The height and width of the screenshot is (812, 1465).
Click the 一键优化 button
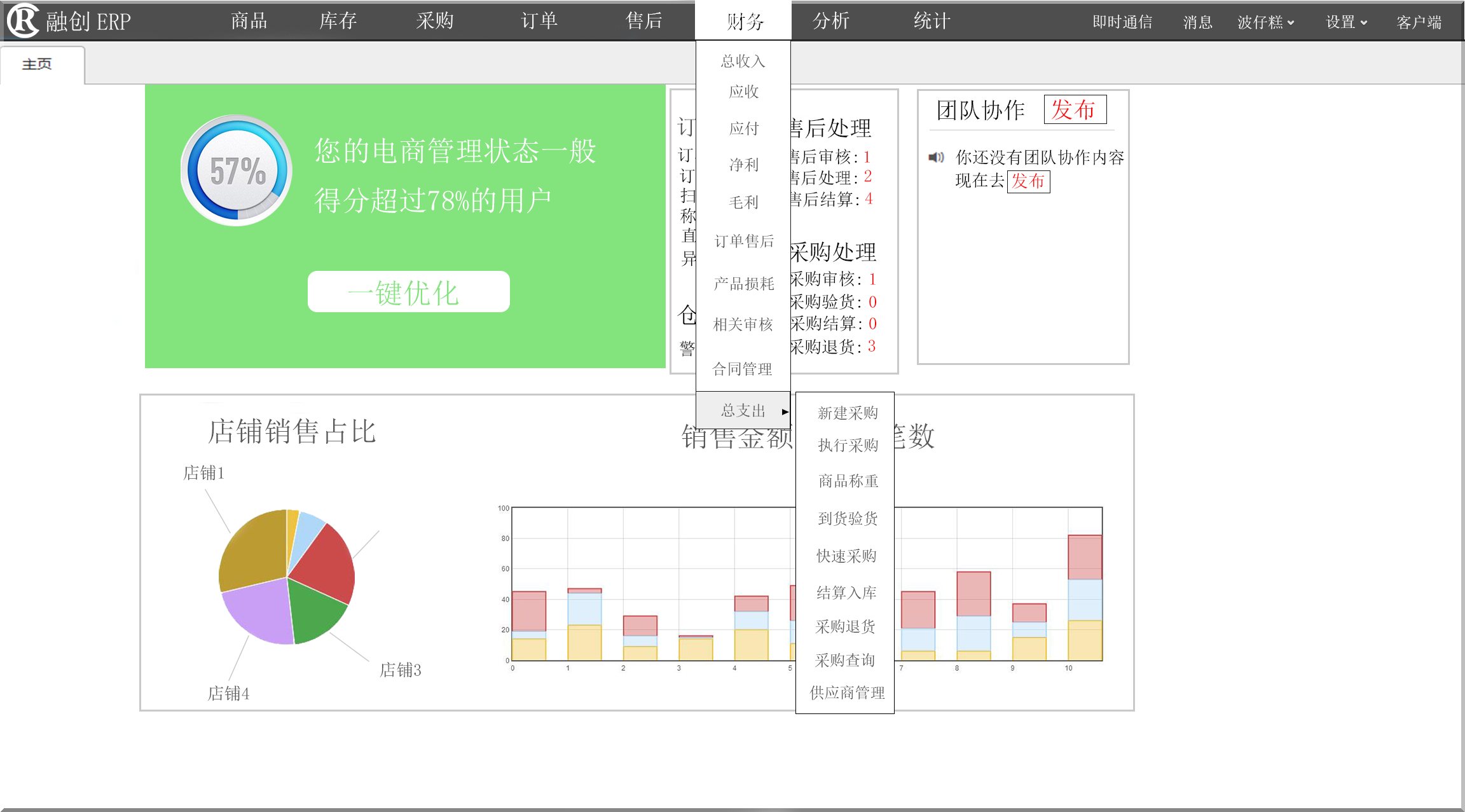[x=408, y=292]
